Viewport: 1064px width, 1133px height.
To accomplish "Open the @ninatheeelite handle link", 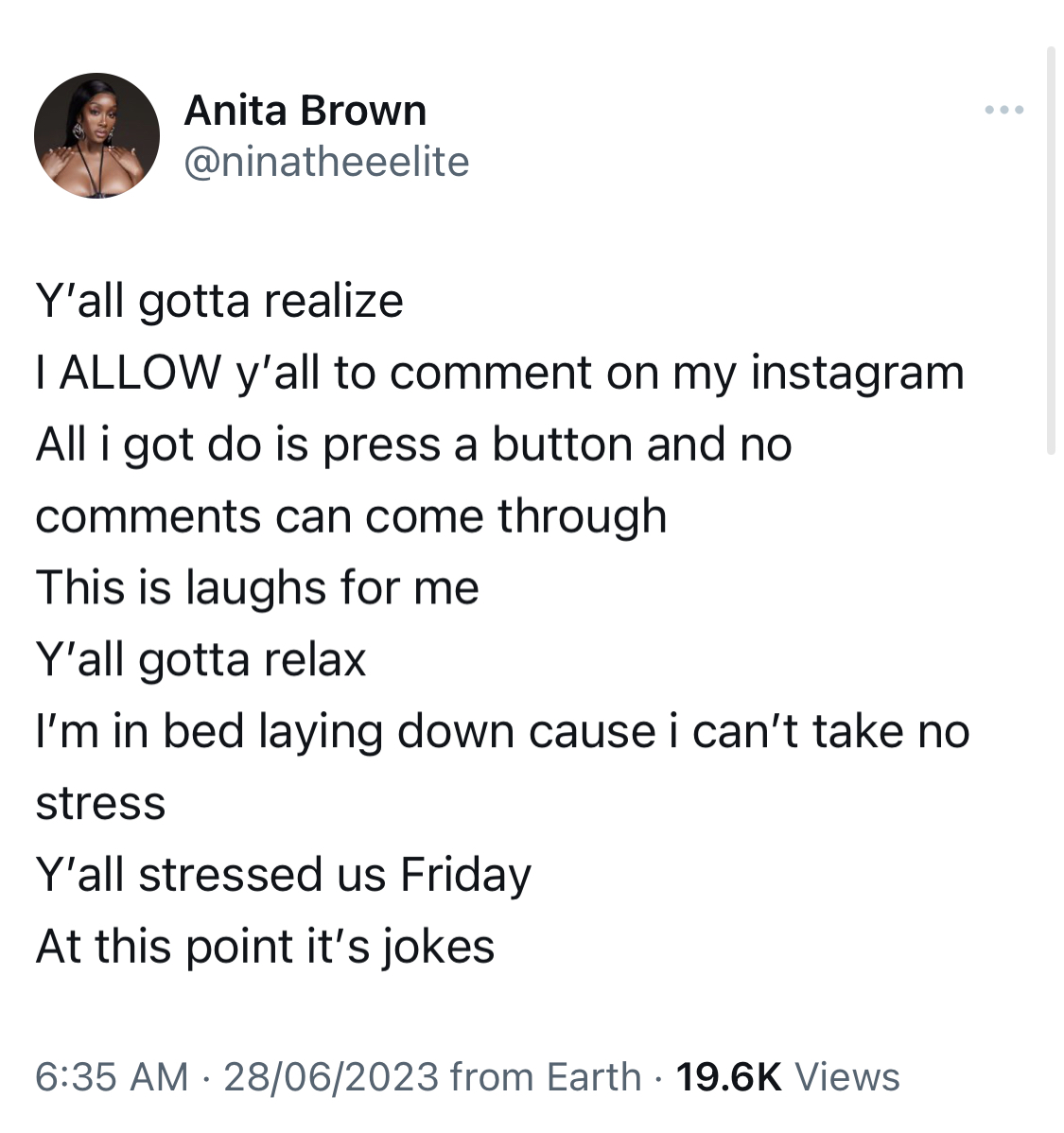I will [326, 162].
